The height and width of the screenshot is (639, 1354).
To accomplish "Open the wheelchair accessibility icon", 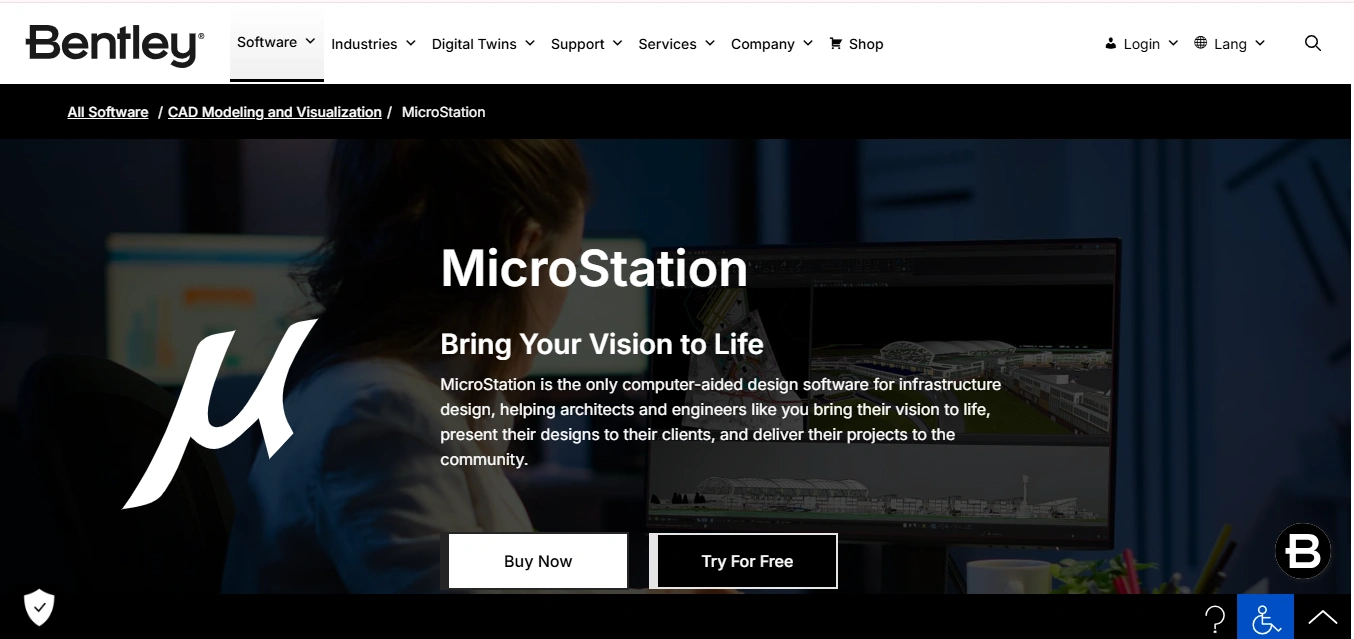I will tap(1265, 618).
